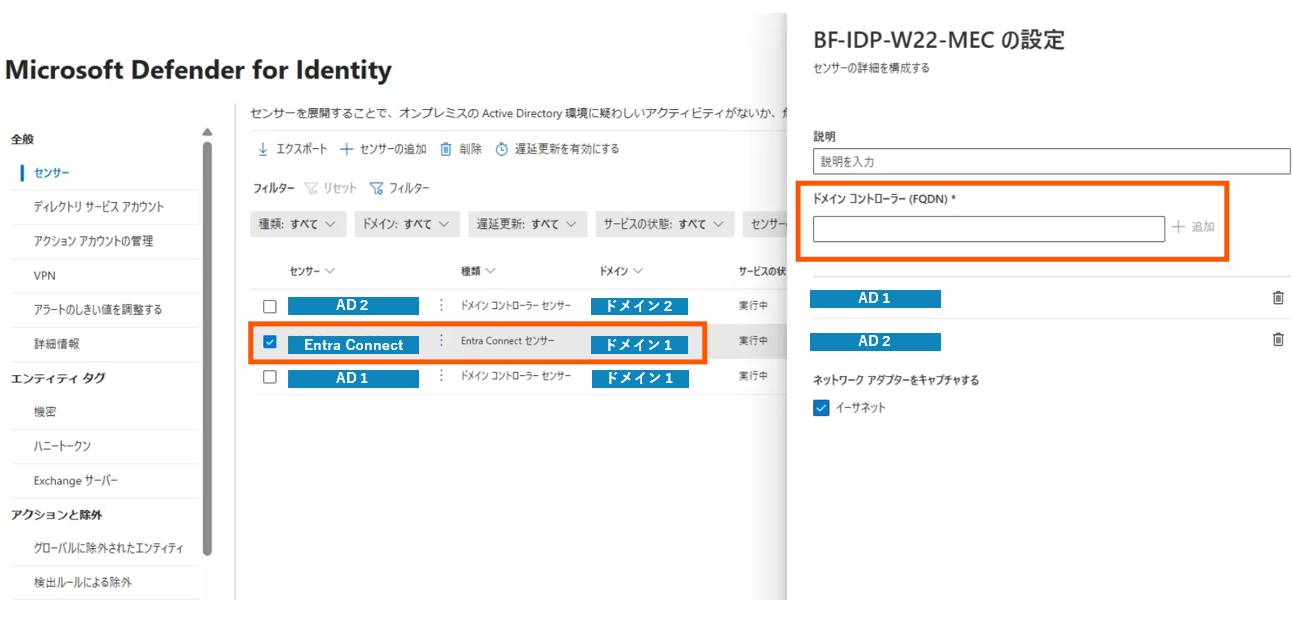Disable the イーサネット adapter capture checkbox
Image resolution: width=1292 pixels, height=620 pixels.
point(821,407)
